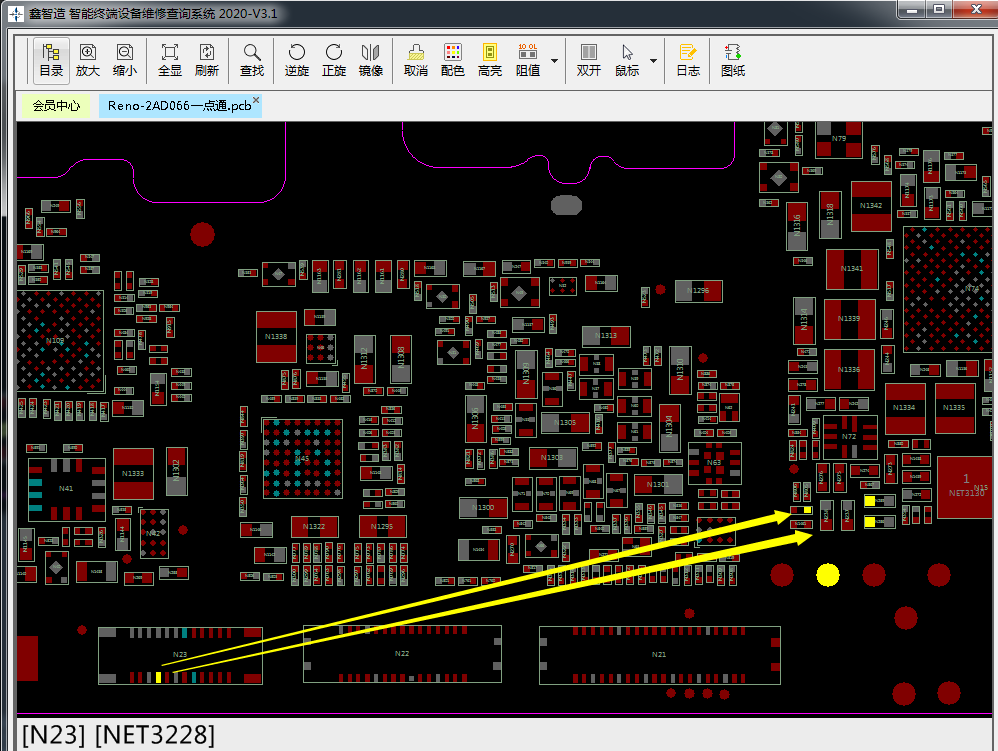Select component N1339
998x751 pixels.
coord(849,319)
